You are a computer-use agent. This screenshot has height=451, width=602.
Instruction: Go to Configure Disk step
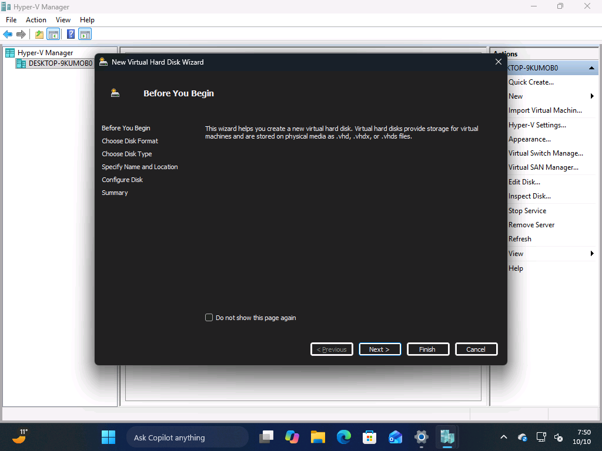tap(122, 180)
